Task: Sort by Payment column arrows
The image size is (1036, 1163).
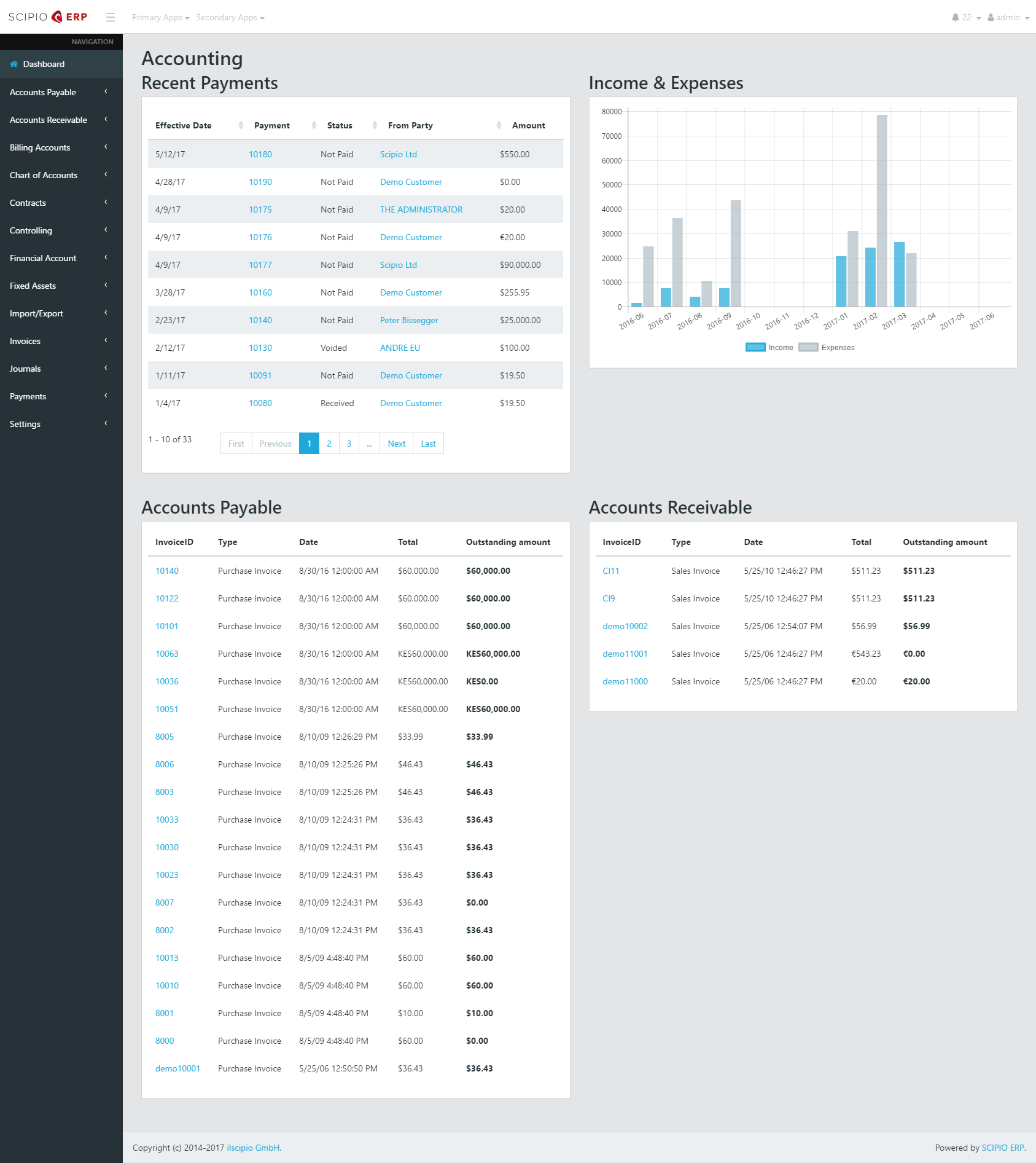Action: pyautogui.click(x=314, y=125)
